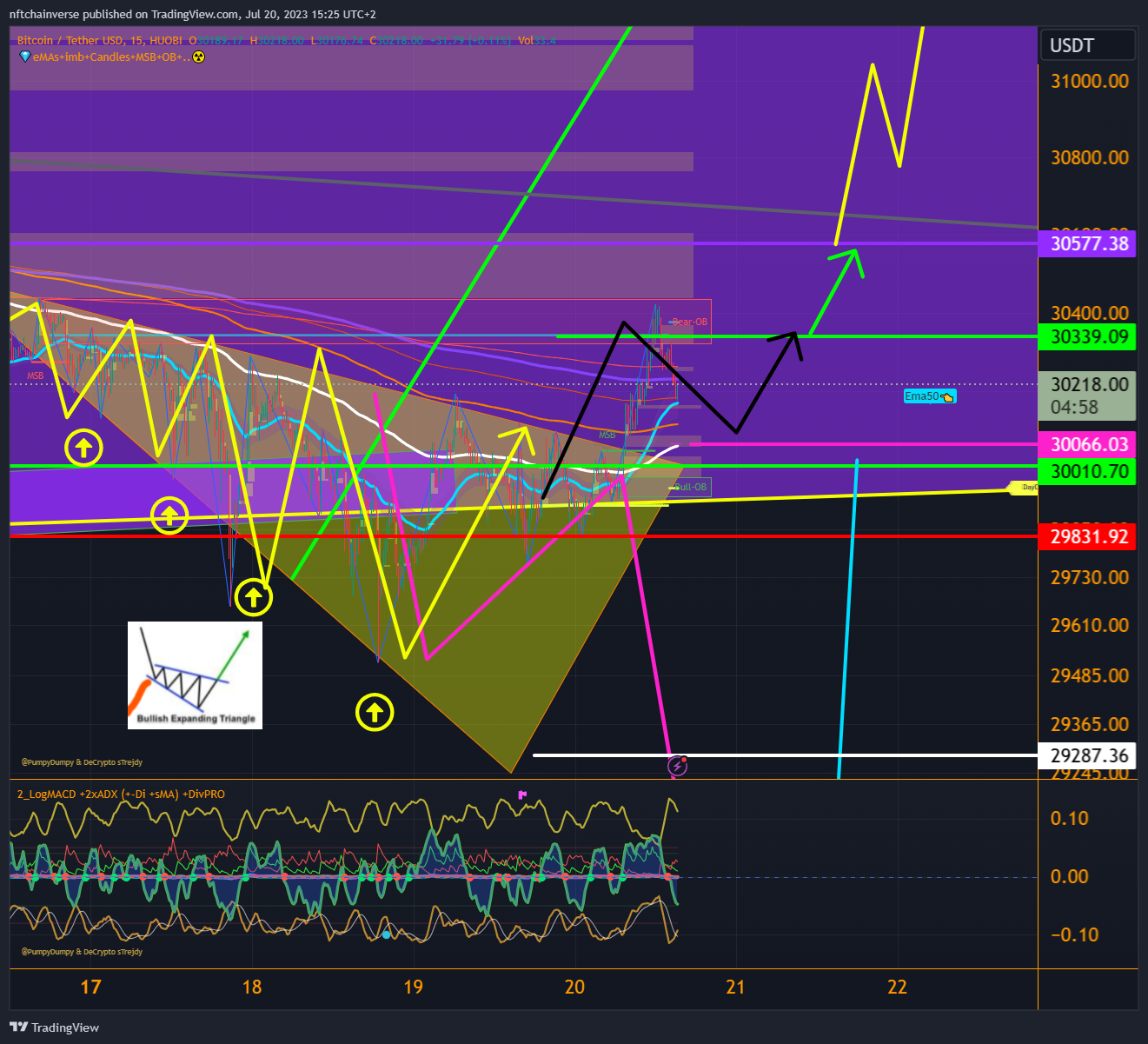
Task: Click the nftchainverse published header text
Action: tap(193, 14)
